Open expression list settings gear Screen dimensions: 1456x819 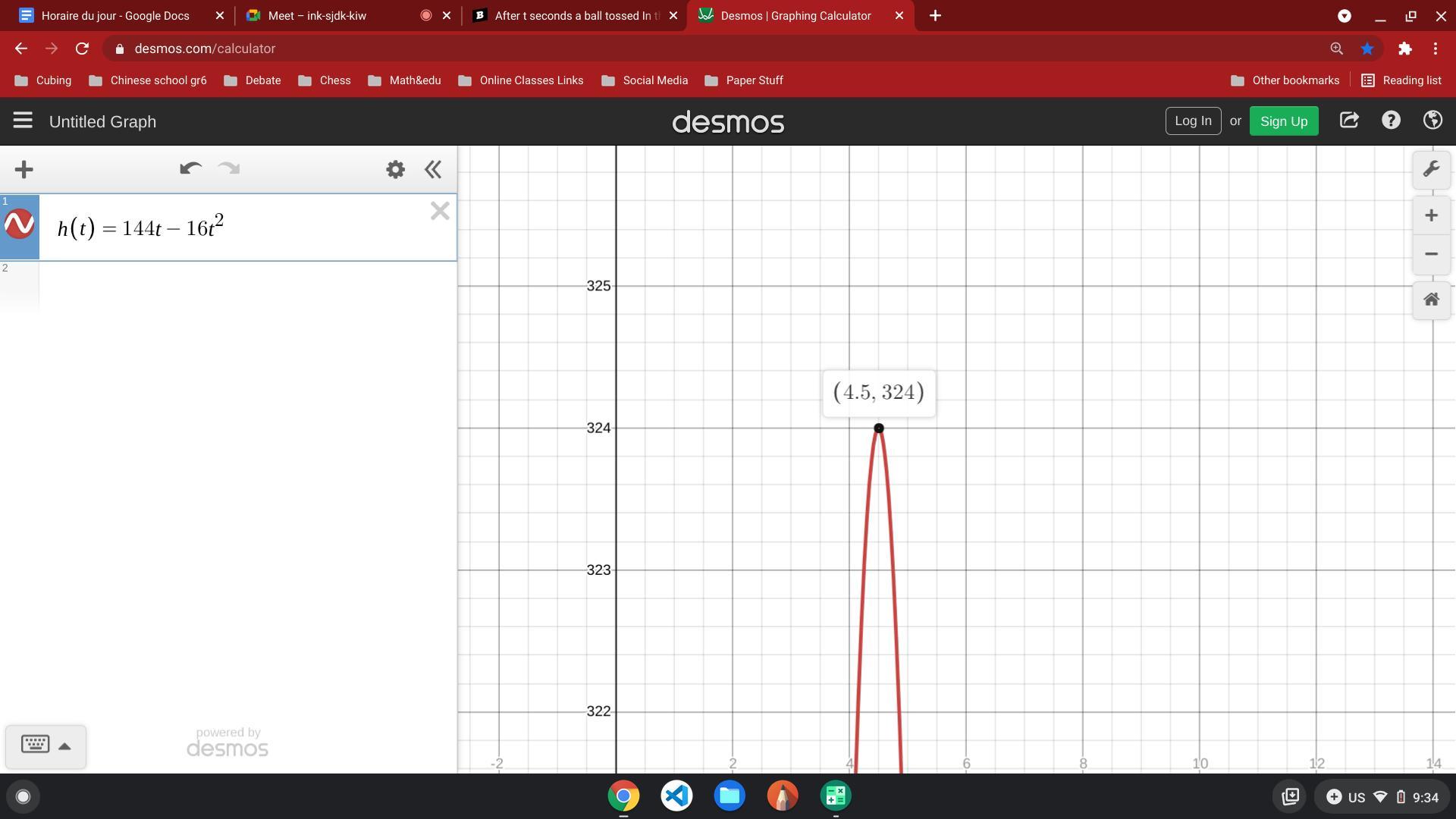point(395,169)
